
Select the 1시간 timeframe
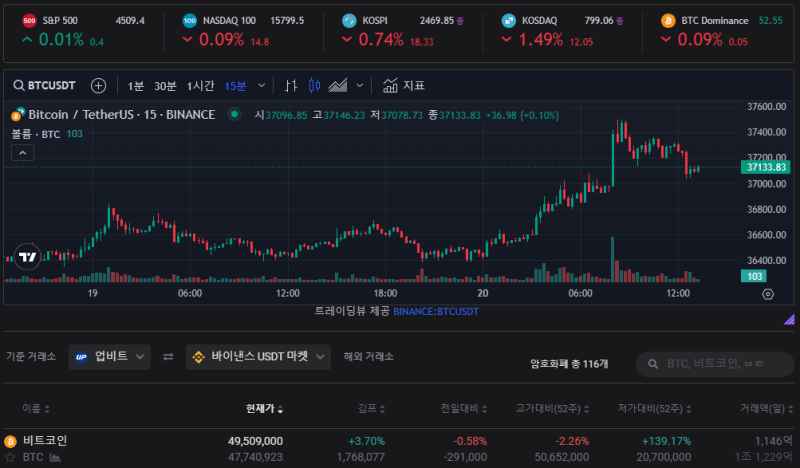pyautogui.click(x=201, y=86)
